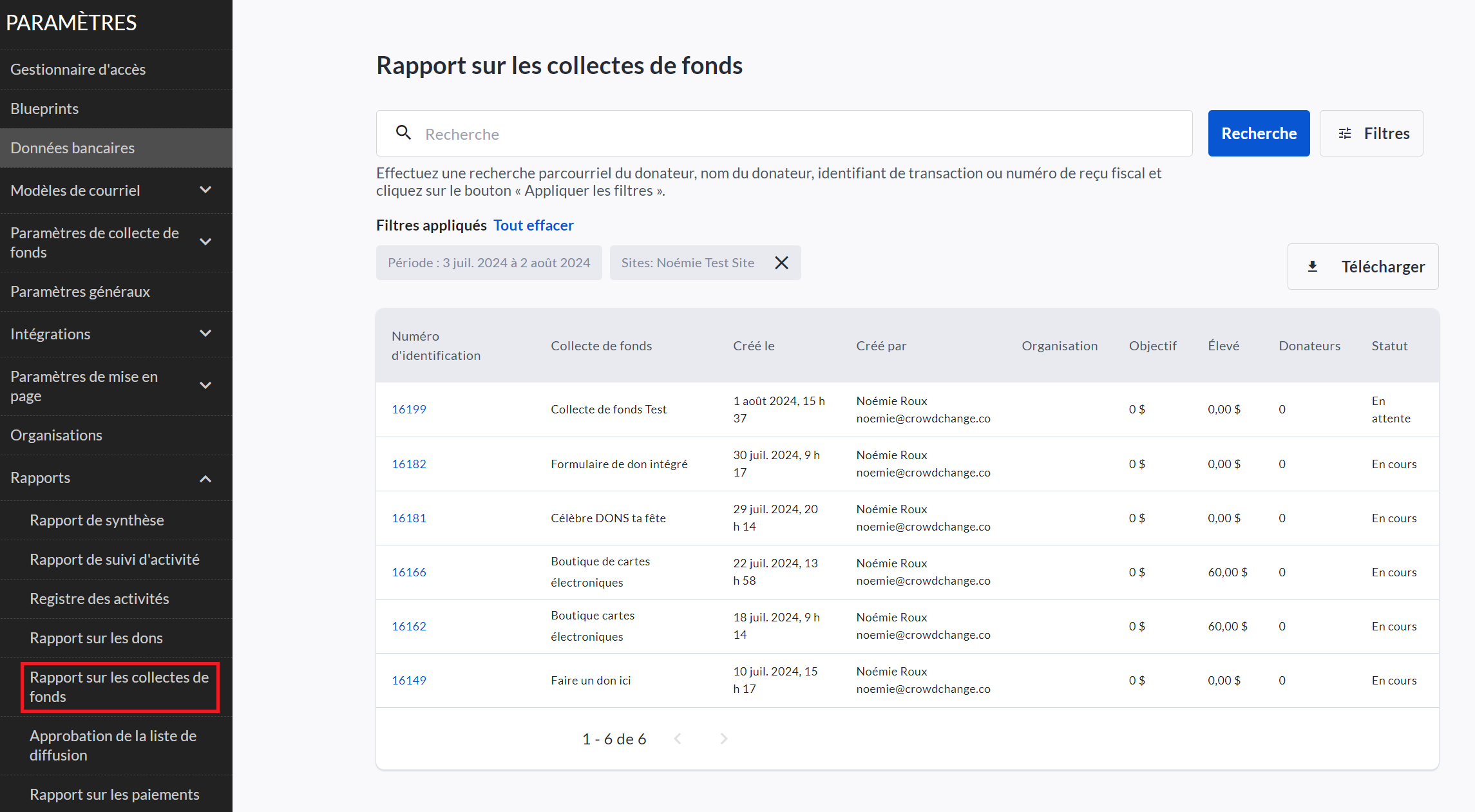
Task: Expand Modèles de courriel menu
Action: pos(205,190)
